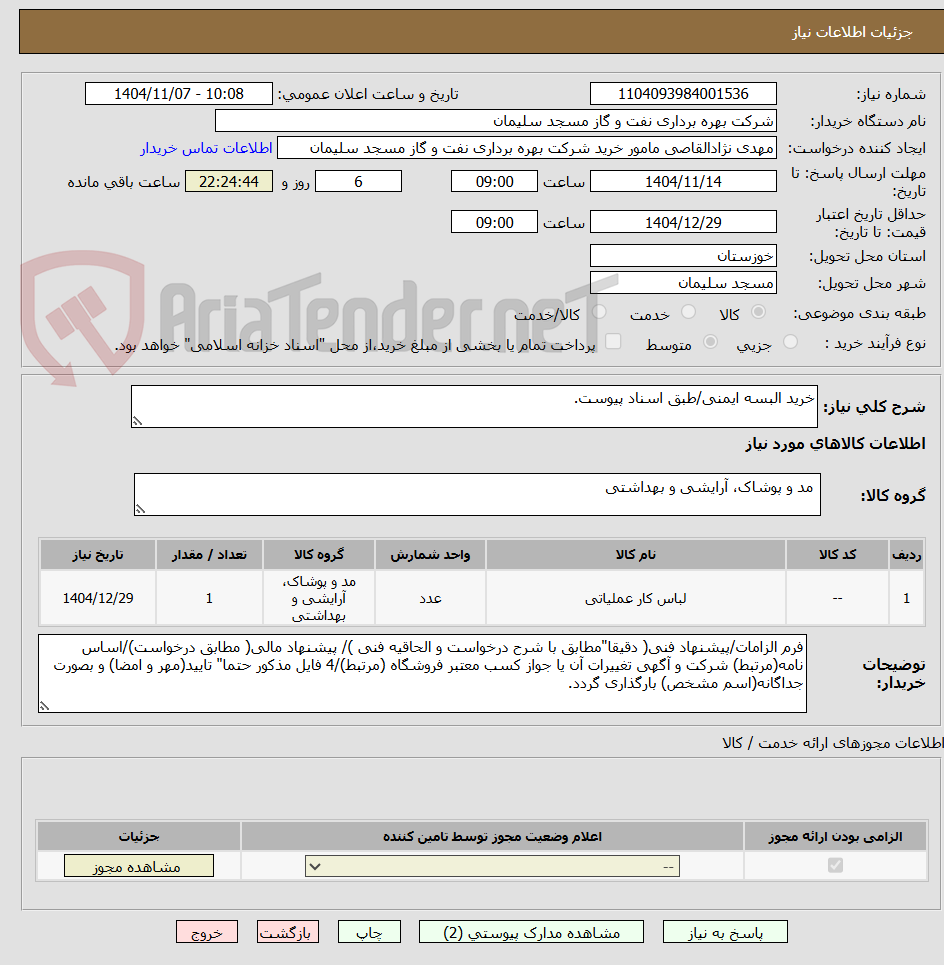Select the متوسط purchase type radio

(710, 342)
